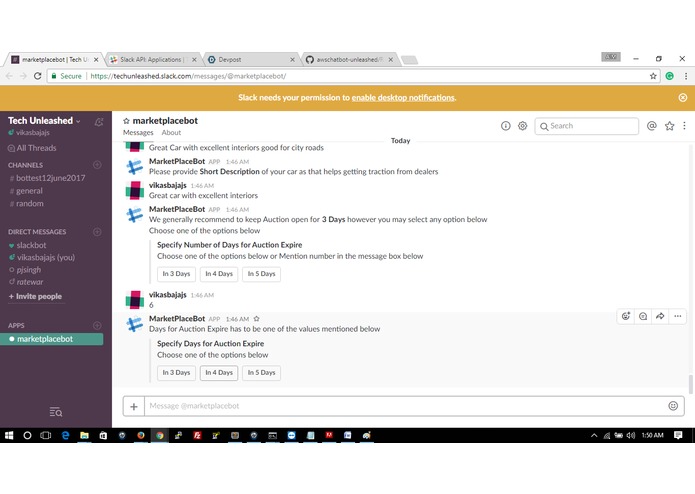Click enable desktop notifications link
The height and width of the screenshot is (494, 695).
point(403,97)
